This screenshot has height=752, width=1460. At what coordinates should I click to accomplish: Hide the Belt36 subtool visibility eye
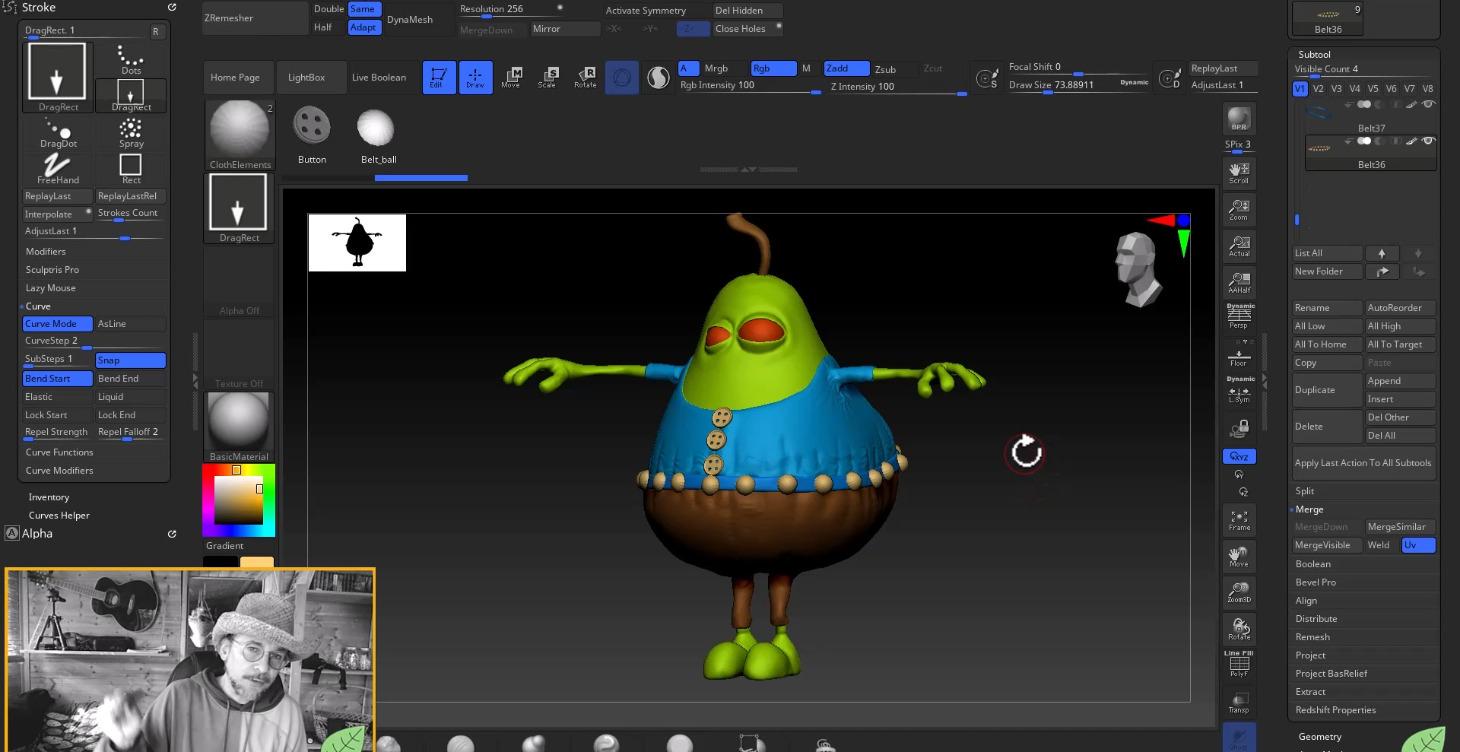click(x=1426, y=140)
